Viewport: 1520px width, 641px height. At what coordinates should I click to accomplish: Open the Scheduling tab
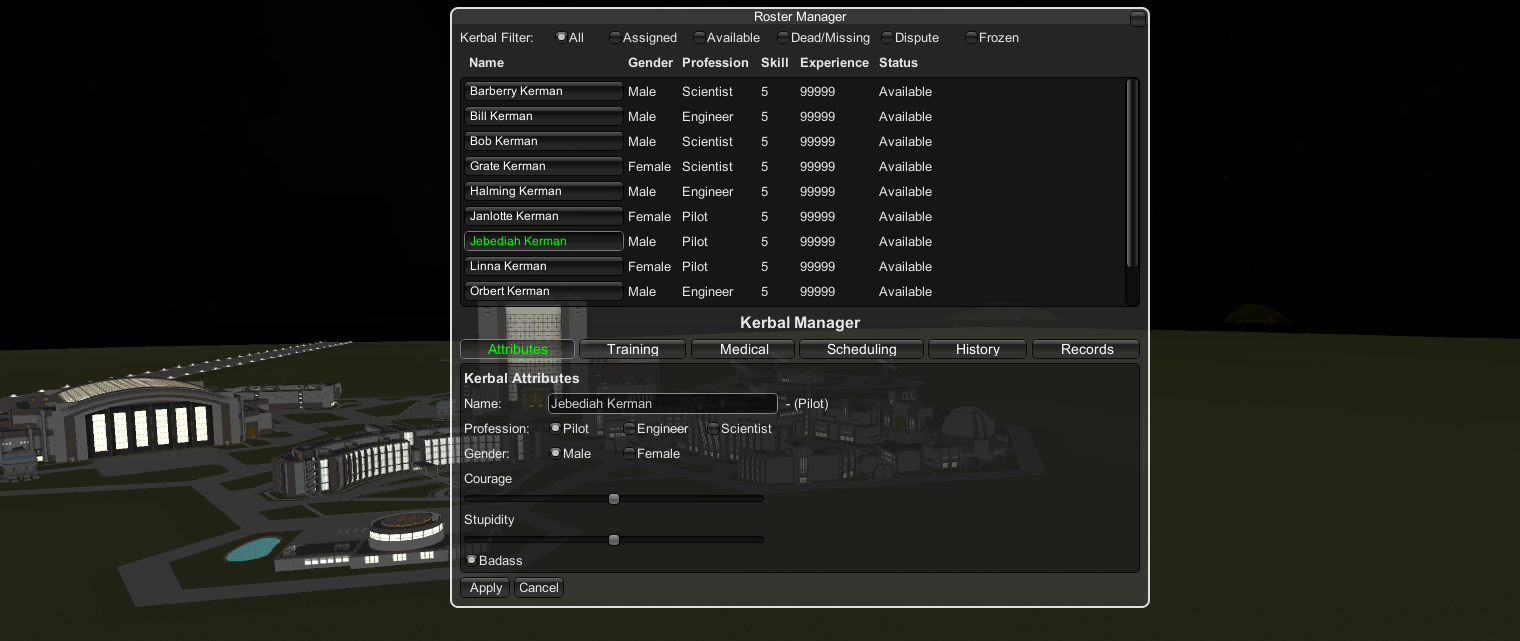click(861, 349)
